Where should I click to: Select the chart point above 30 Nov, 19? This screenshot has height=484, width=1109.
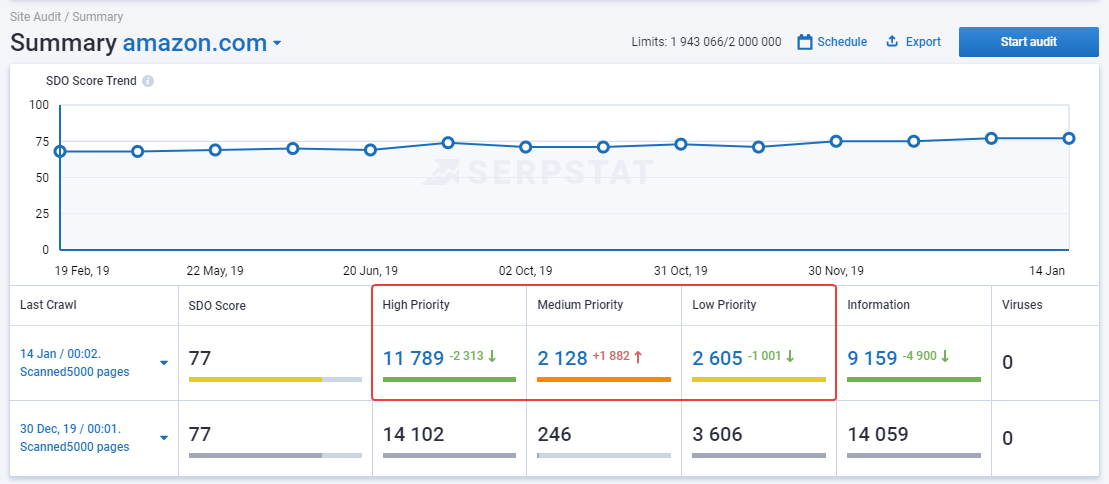836,141
